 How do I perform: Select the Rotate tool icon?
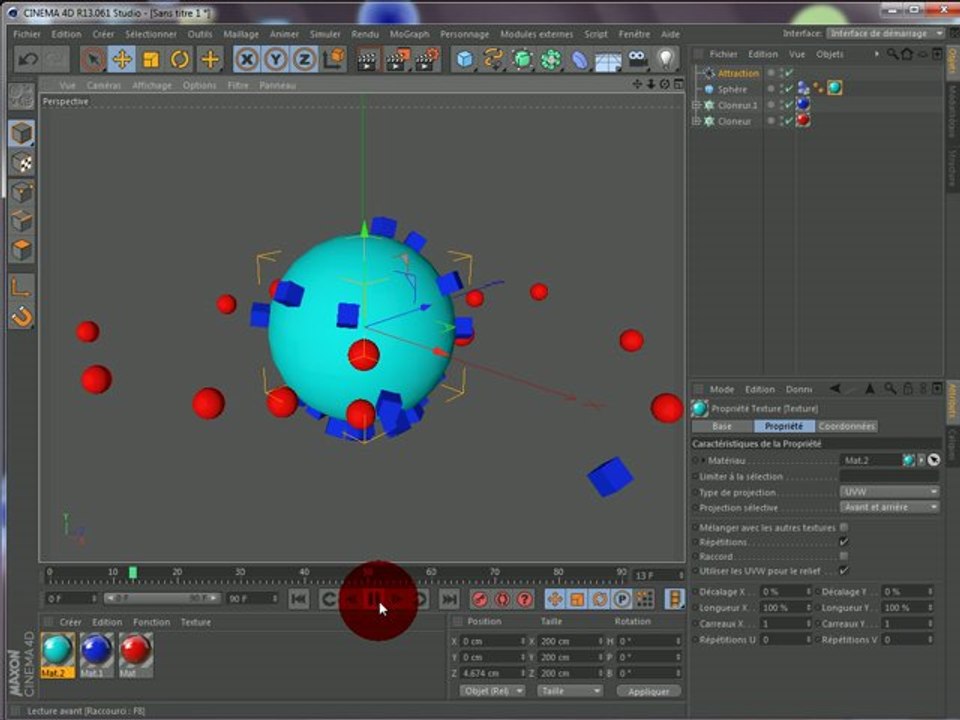pos(180,59)
